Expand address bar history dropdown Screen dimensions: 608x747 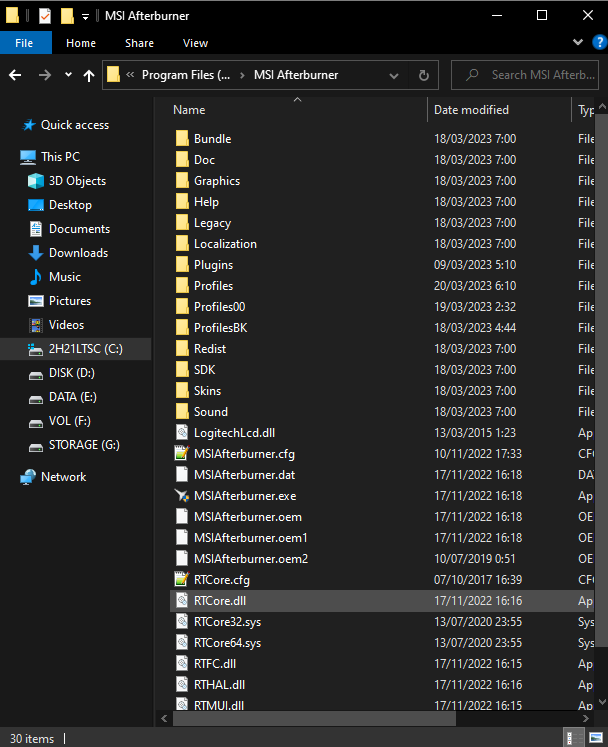394,75
